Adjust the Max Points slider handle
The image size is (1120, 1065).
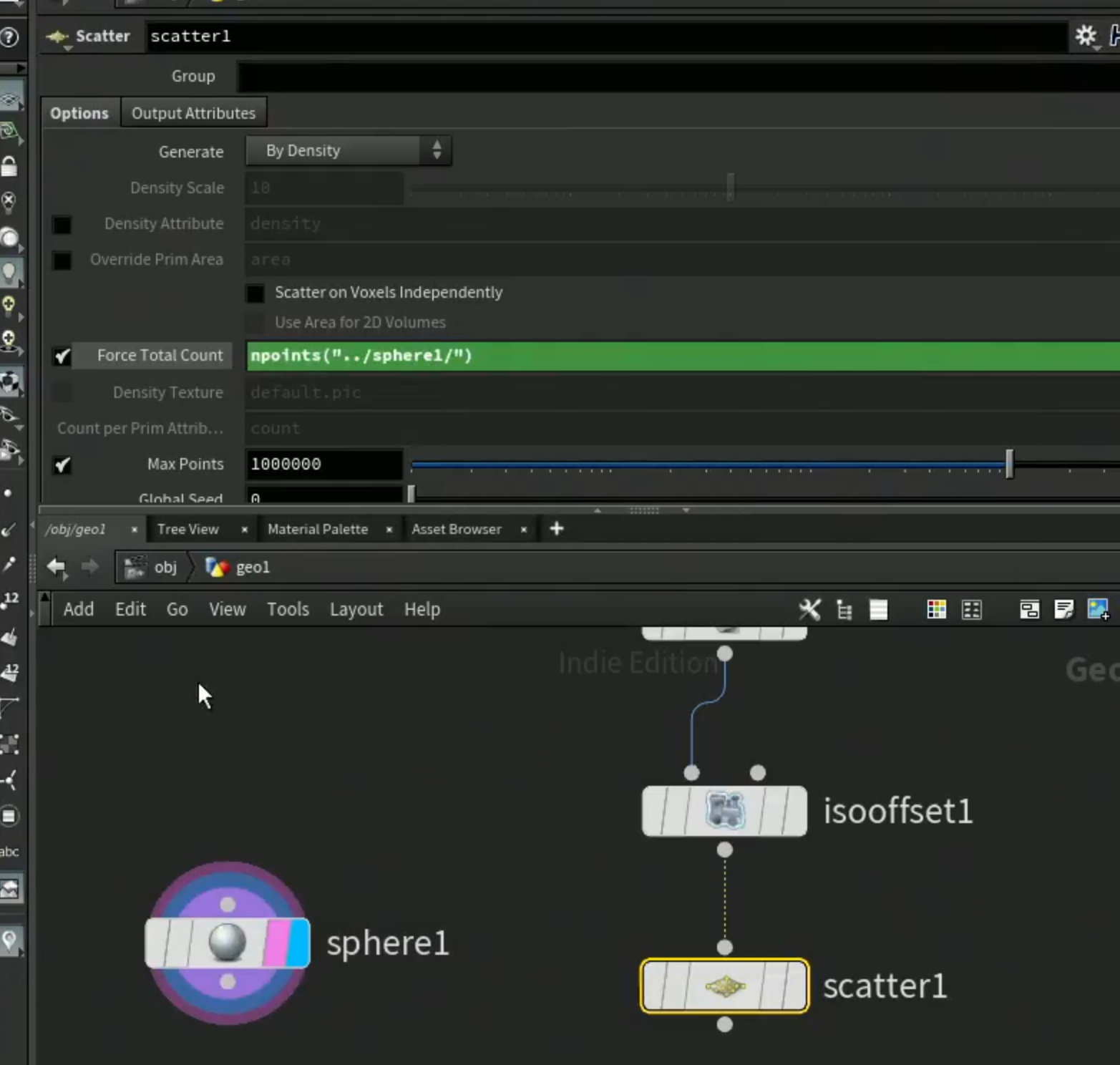click(1009, 465)
